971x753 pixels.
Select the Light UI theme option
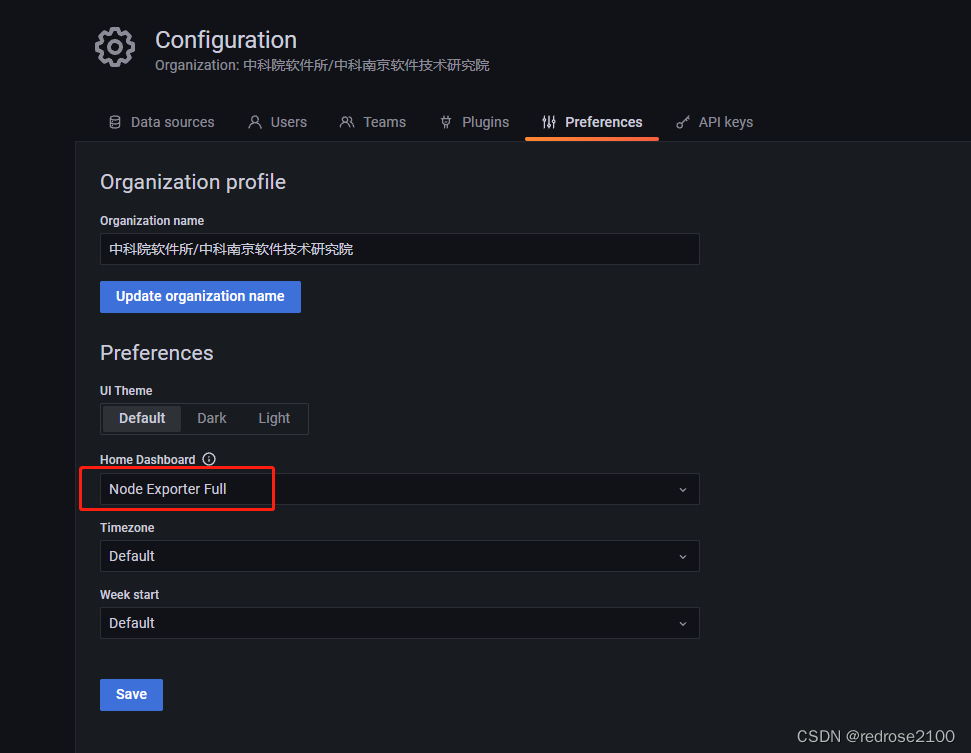(274, 418)
